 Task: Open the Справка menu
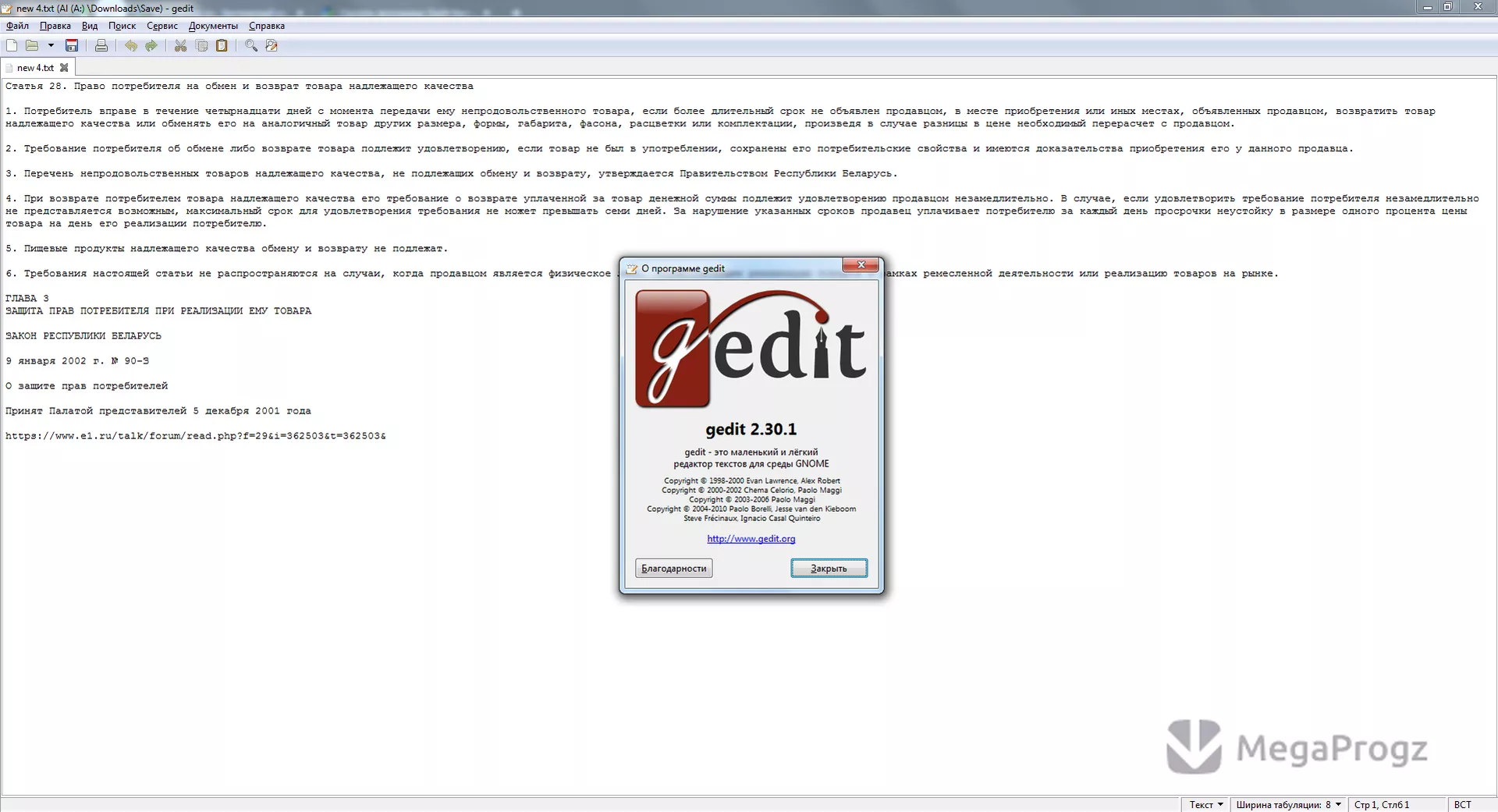[x=267, y=26]
